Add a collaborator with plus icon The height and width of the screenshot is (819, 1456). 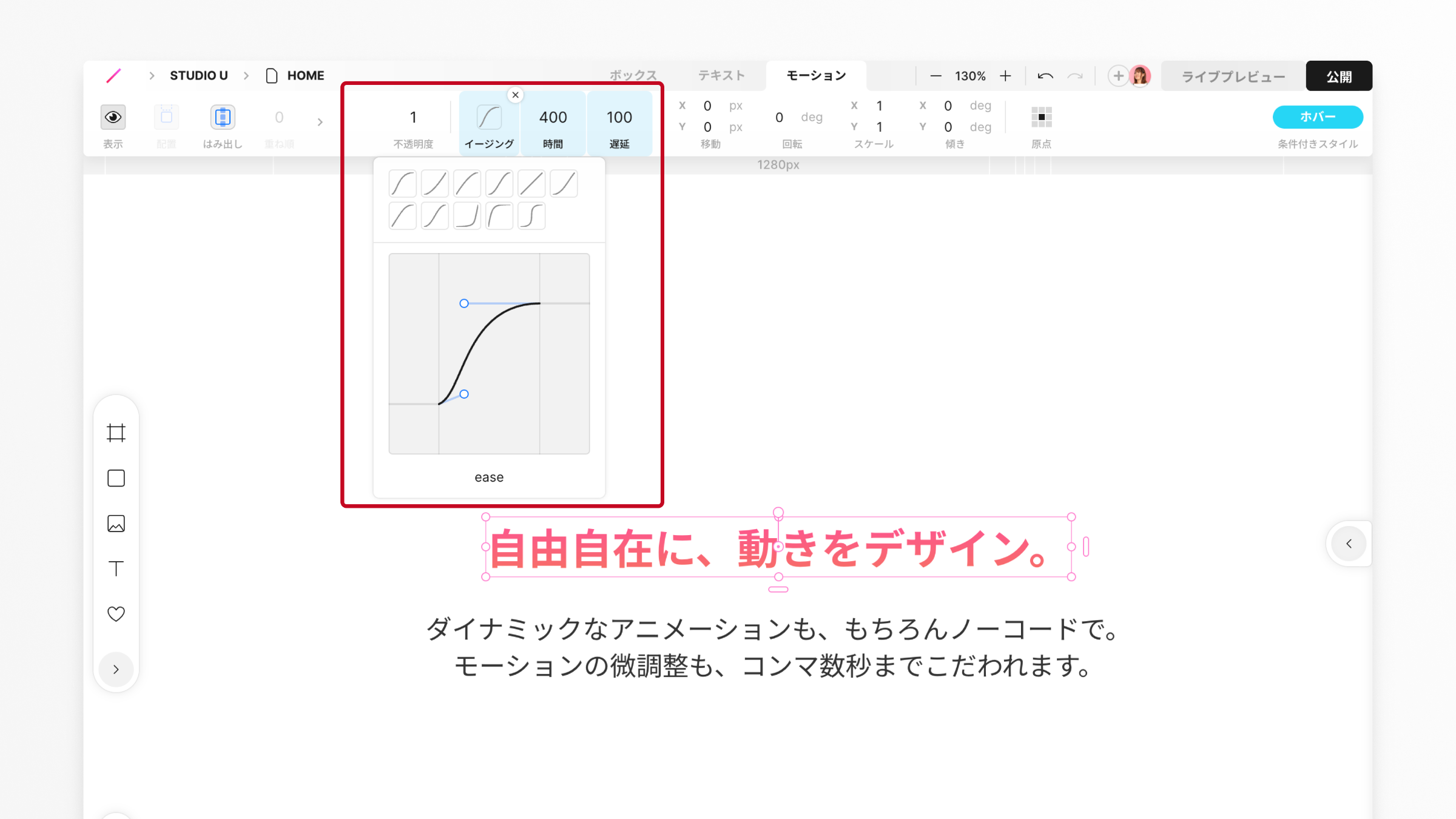coord(1118,76)
